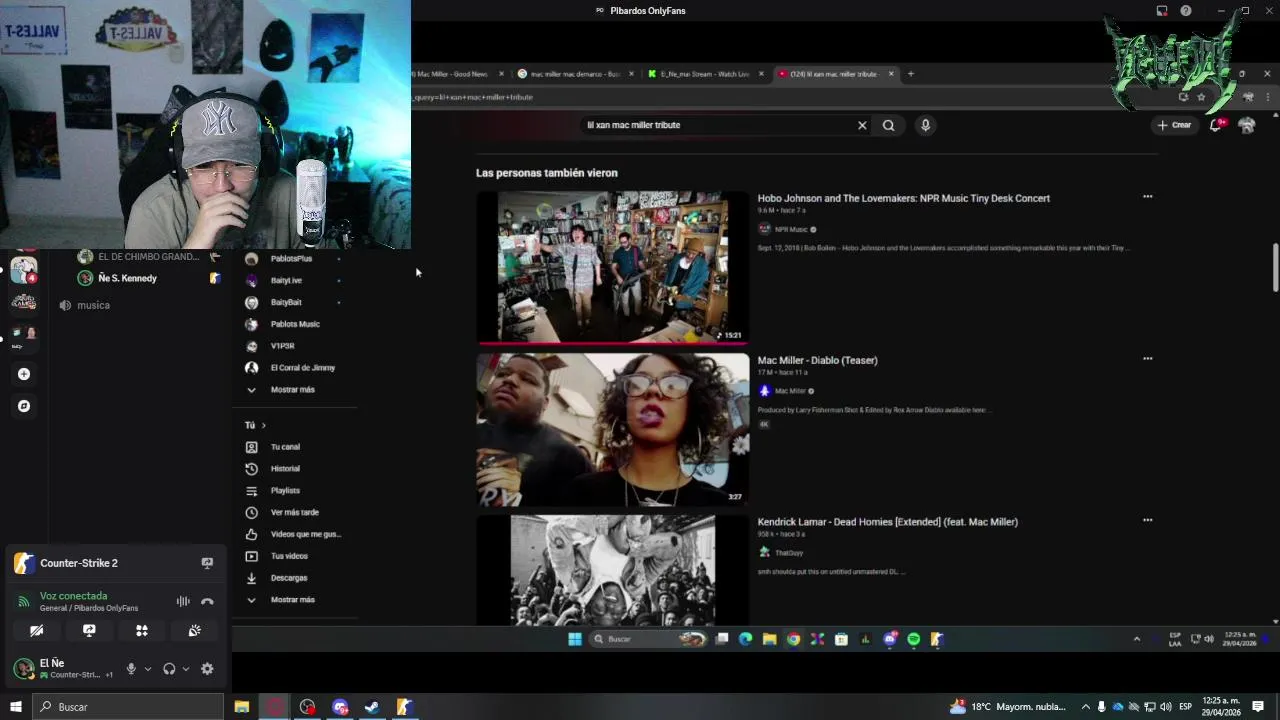
Task: Open the YouTube account avatar menu
Action: click(1247, 125)
